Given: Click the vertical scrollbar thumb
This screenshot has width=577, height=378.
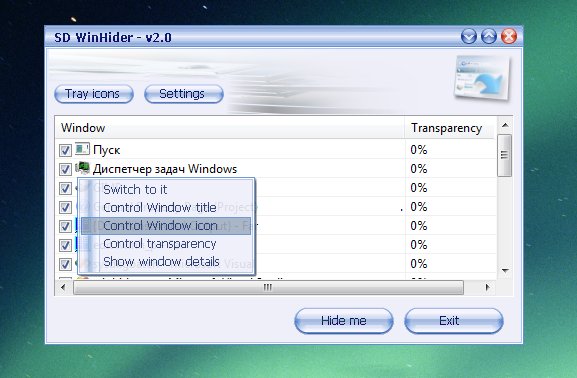Looking at the screenshot, I should click(x=504, y=155).
